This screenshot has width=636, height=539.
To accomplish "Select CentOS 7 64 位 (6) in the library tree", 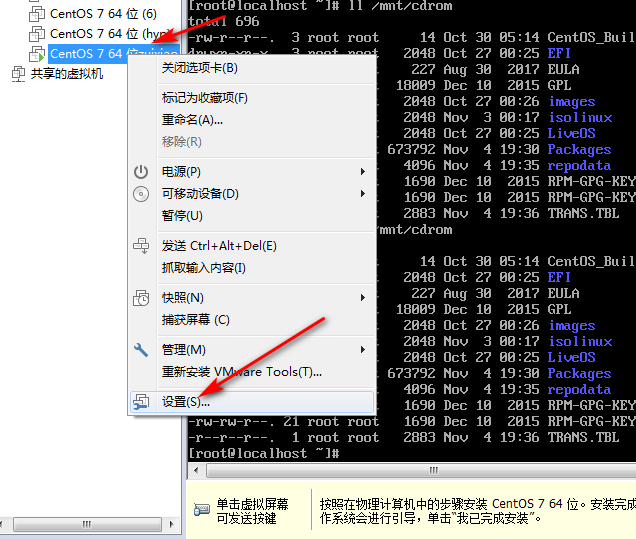I will coord(103,14).
